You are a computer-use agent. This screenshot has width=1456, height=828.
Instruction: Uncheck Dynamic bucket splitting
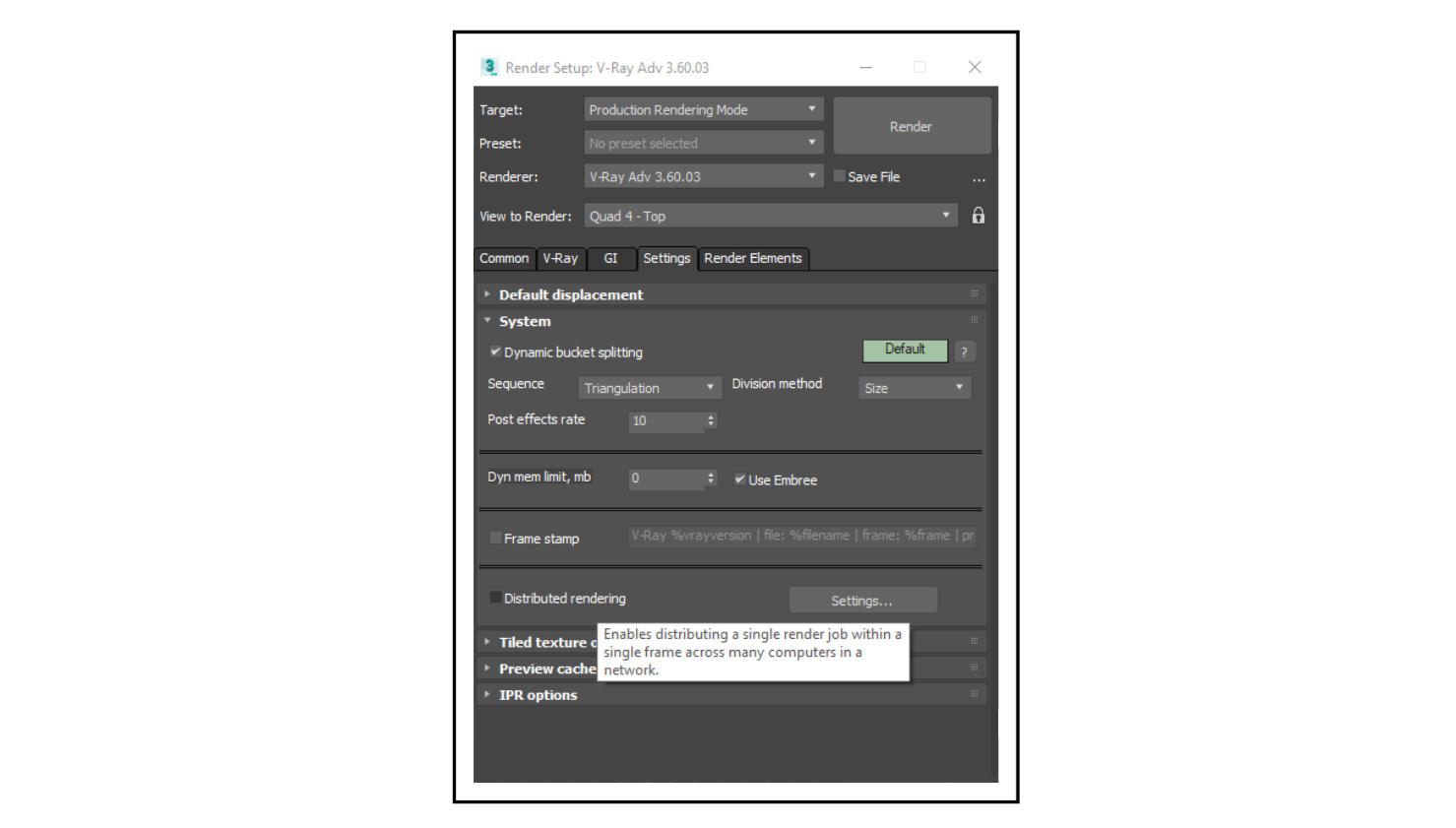click(x=495, y=351)
